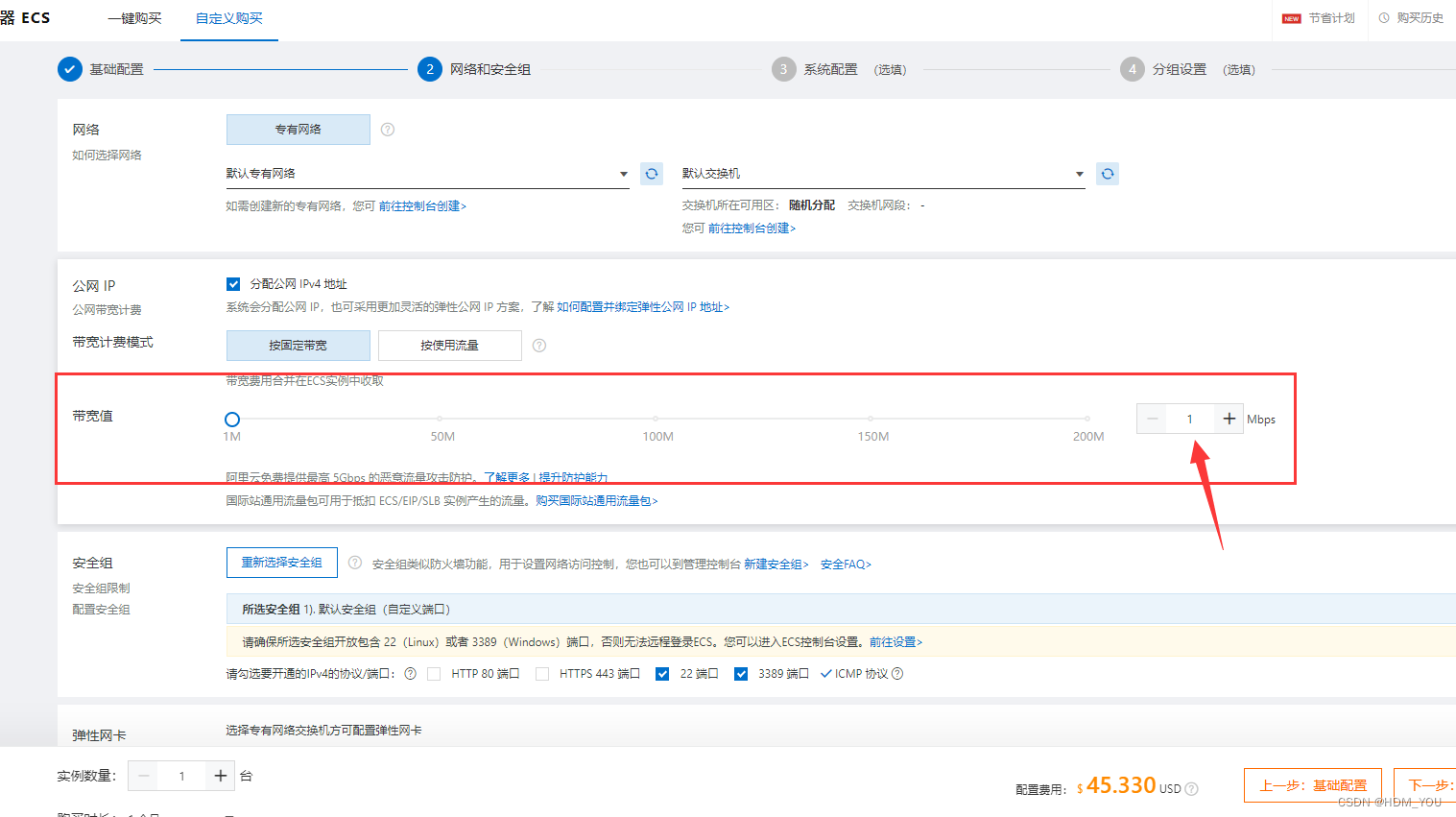Refresh the 默认专有网络 list
The width and height of the screenshot is (1456, 817).
click(651, 174)
